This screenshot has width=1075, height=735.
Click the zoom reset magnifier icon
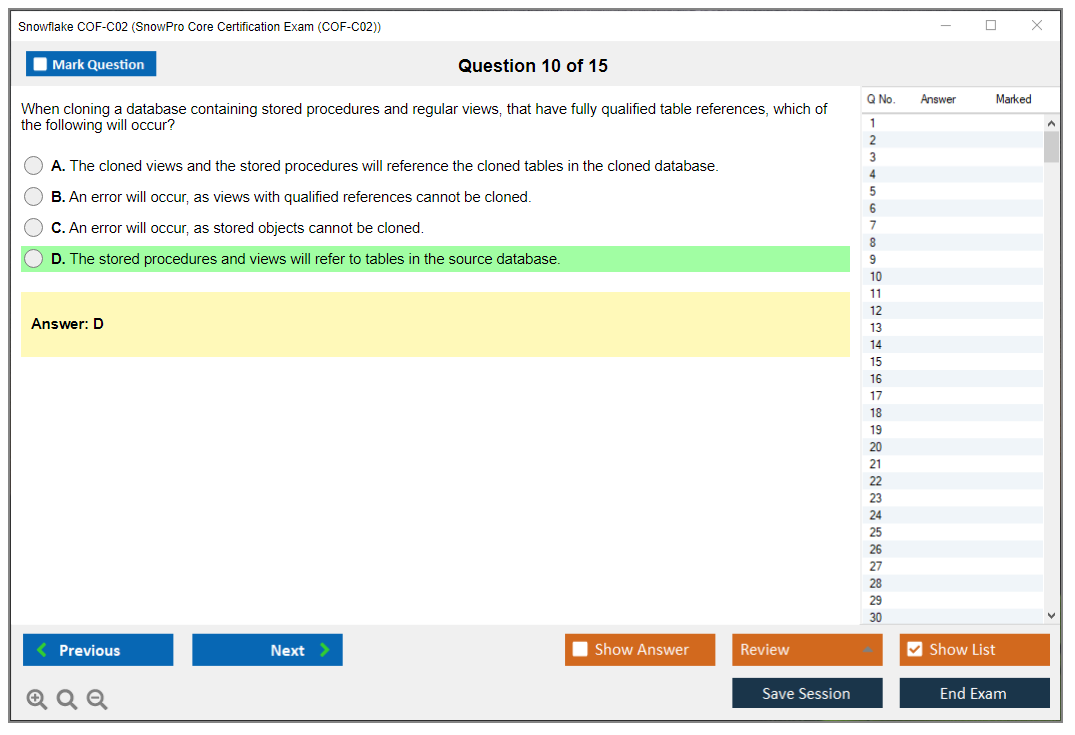67,700
